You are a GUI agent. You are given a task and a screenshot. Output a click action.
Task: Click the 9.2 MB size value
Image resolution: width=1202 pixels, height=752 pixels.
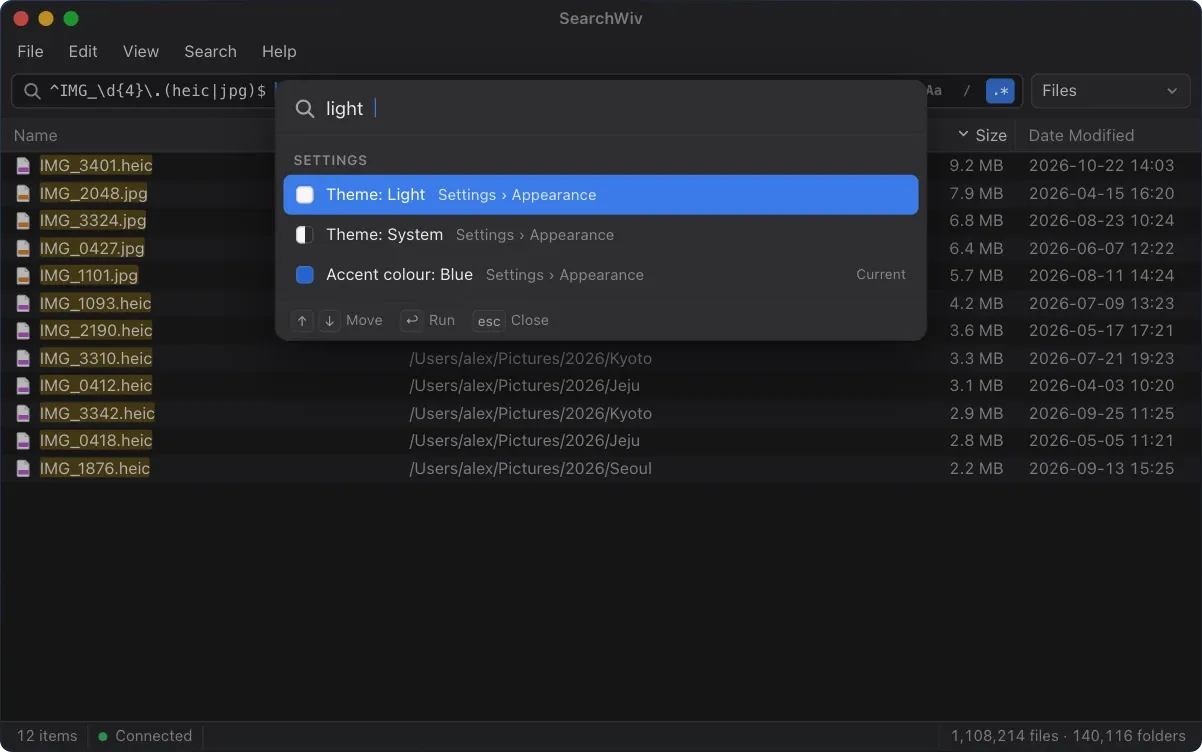(976, 166)
